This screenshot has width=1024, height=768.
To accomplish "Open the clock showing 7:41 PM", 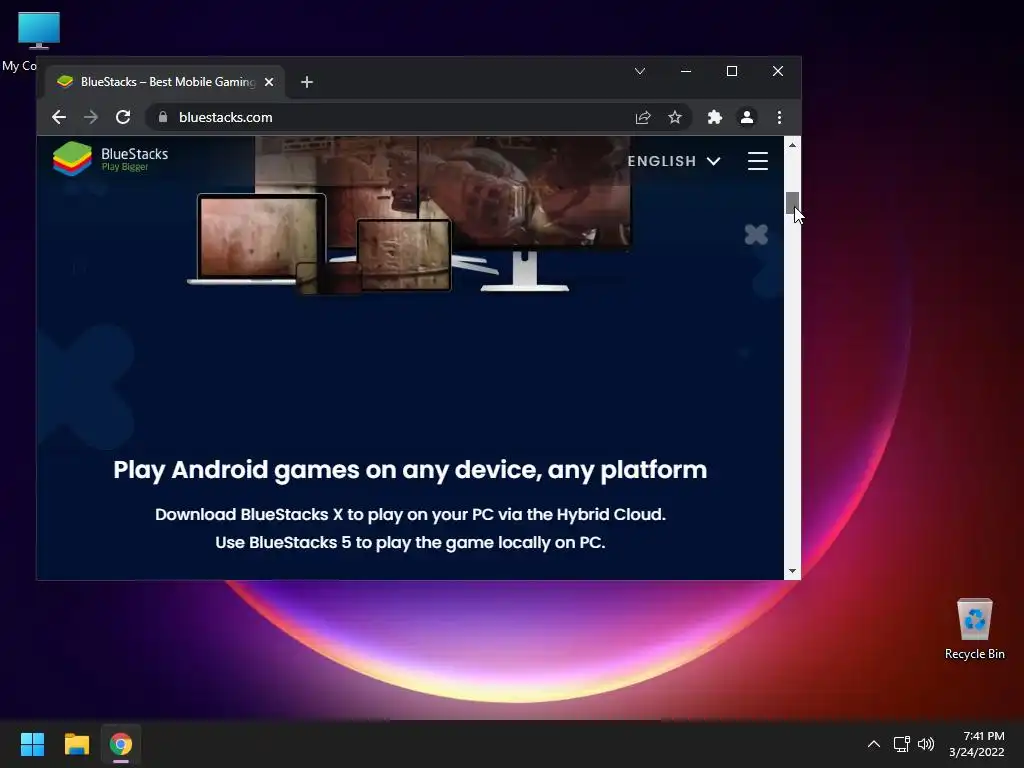I will pos(977,744).
